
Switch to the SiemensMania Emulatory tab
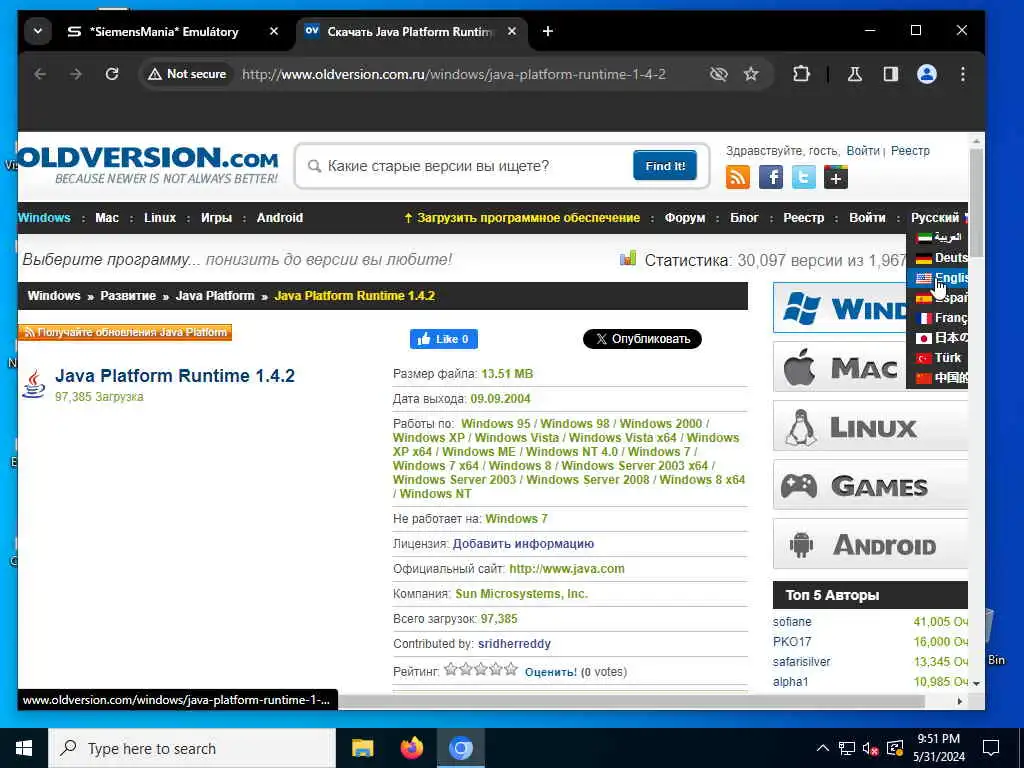coord(163,31)
